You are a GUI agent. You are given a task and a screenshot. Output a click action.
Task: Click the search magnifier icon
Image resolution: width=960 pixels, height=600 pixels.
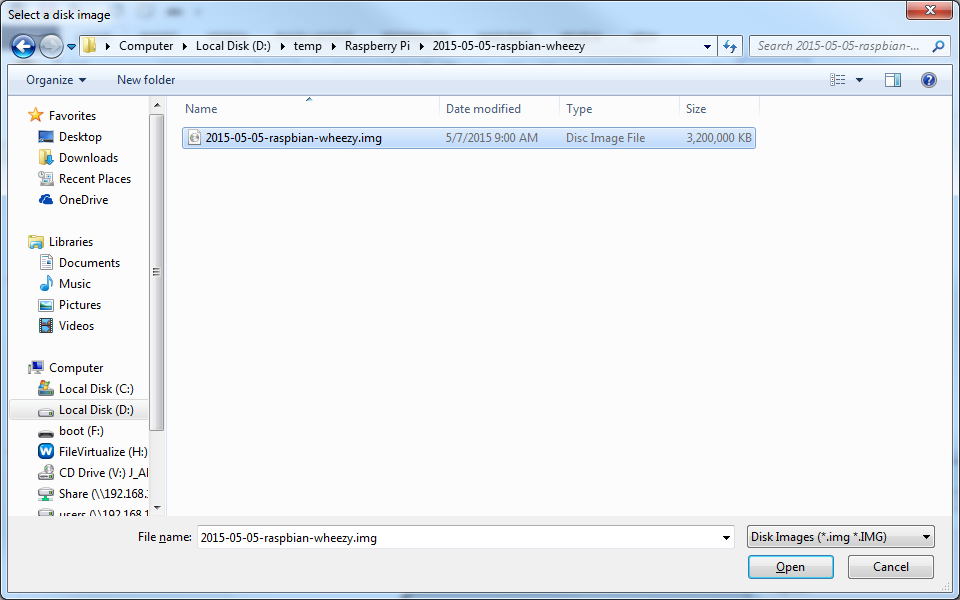[938, 46]
